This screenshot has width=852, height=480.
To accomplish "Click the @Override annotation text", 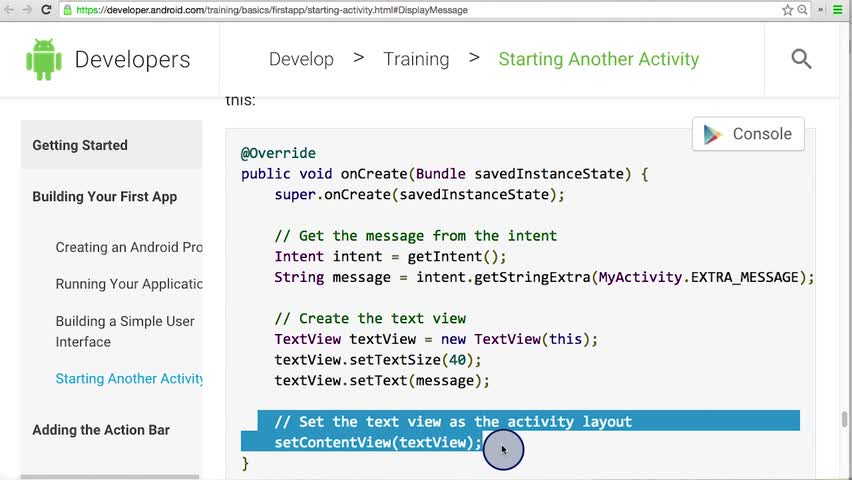I will pyautogui.click(x=278, y=153).
